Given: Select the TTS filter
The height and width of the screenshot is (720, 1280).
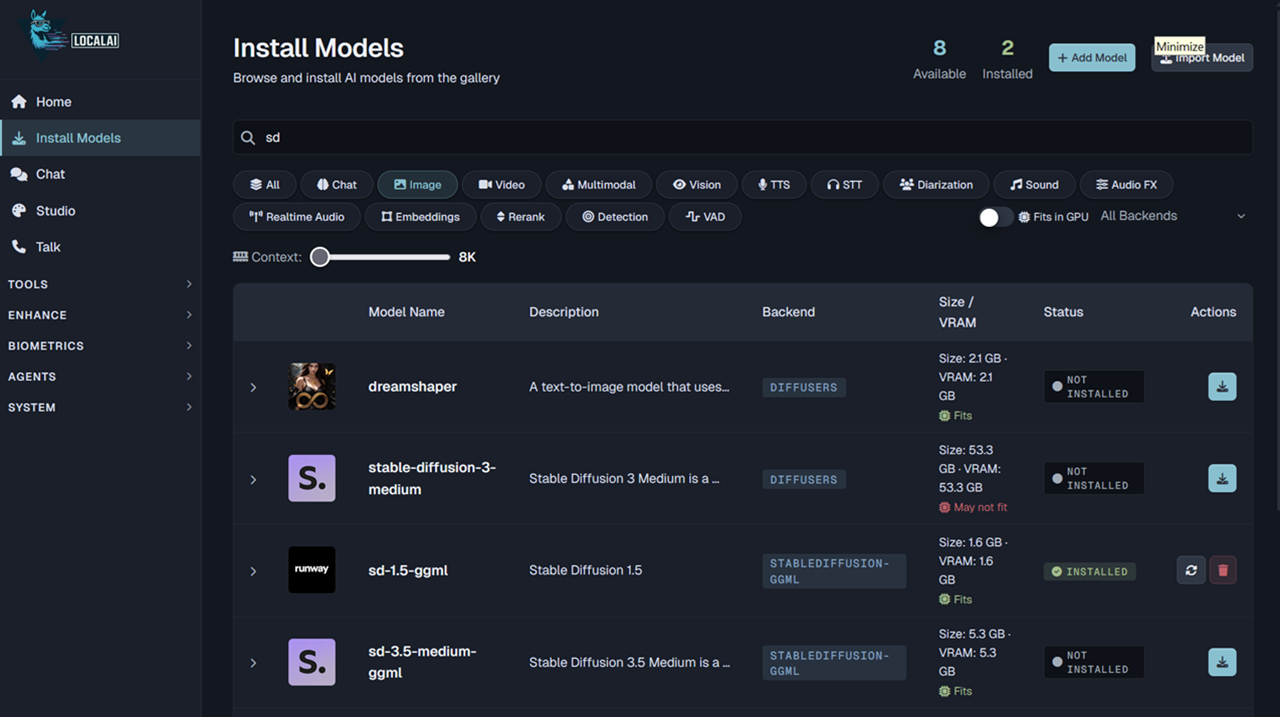Looking at the screenshot, I should point(774,185).
